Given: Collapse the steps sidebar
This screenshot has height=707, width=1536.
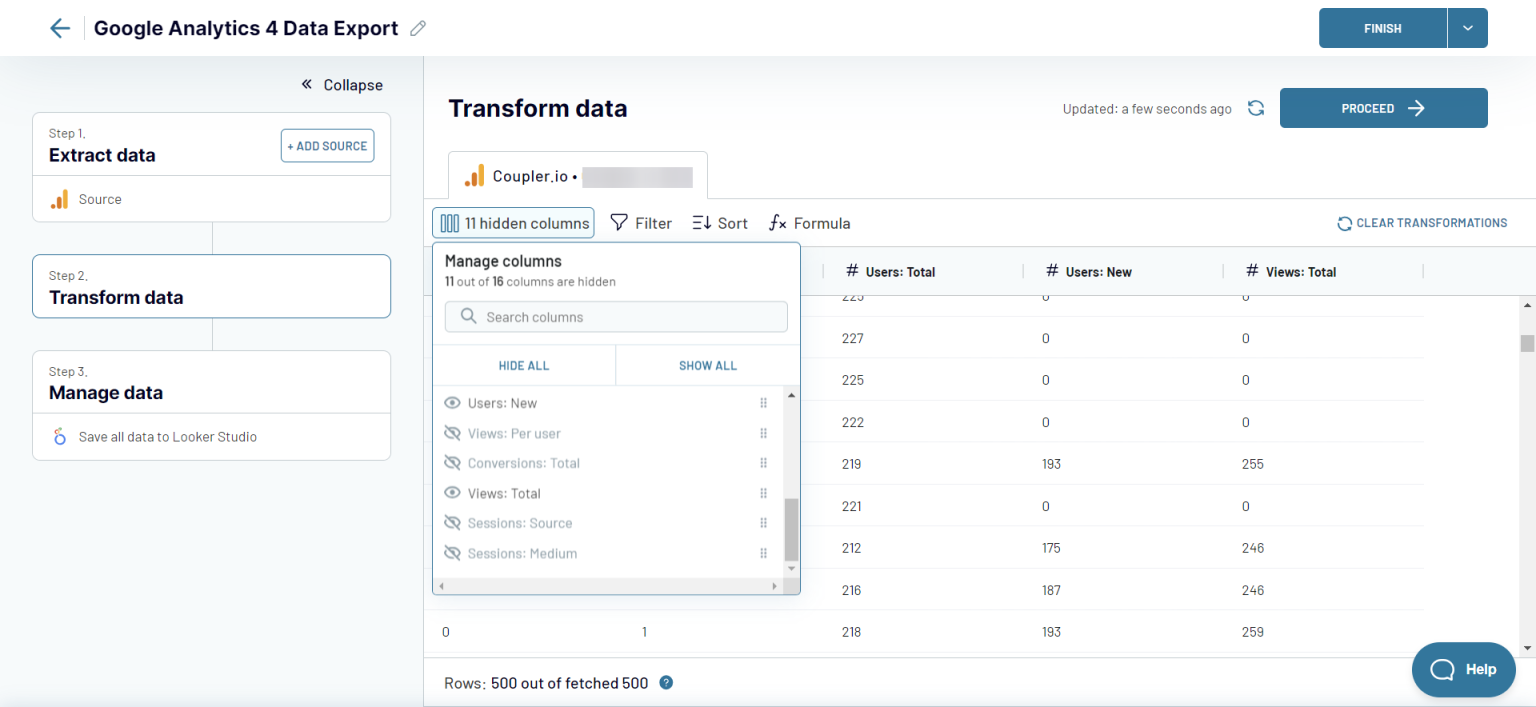Looking at the screenshot, I should tap(340, 85).
